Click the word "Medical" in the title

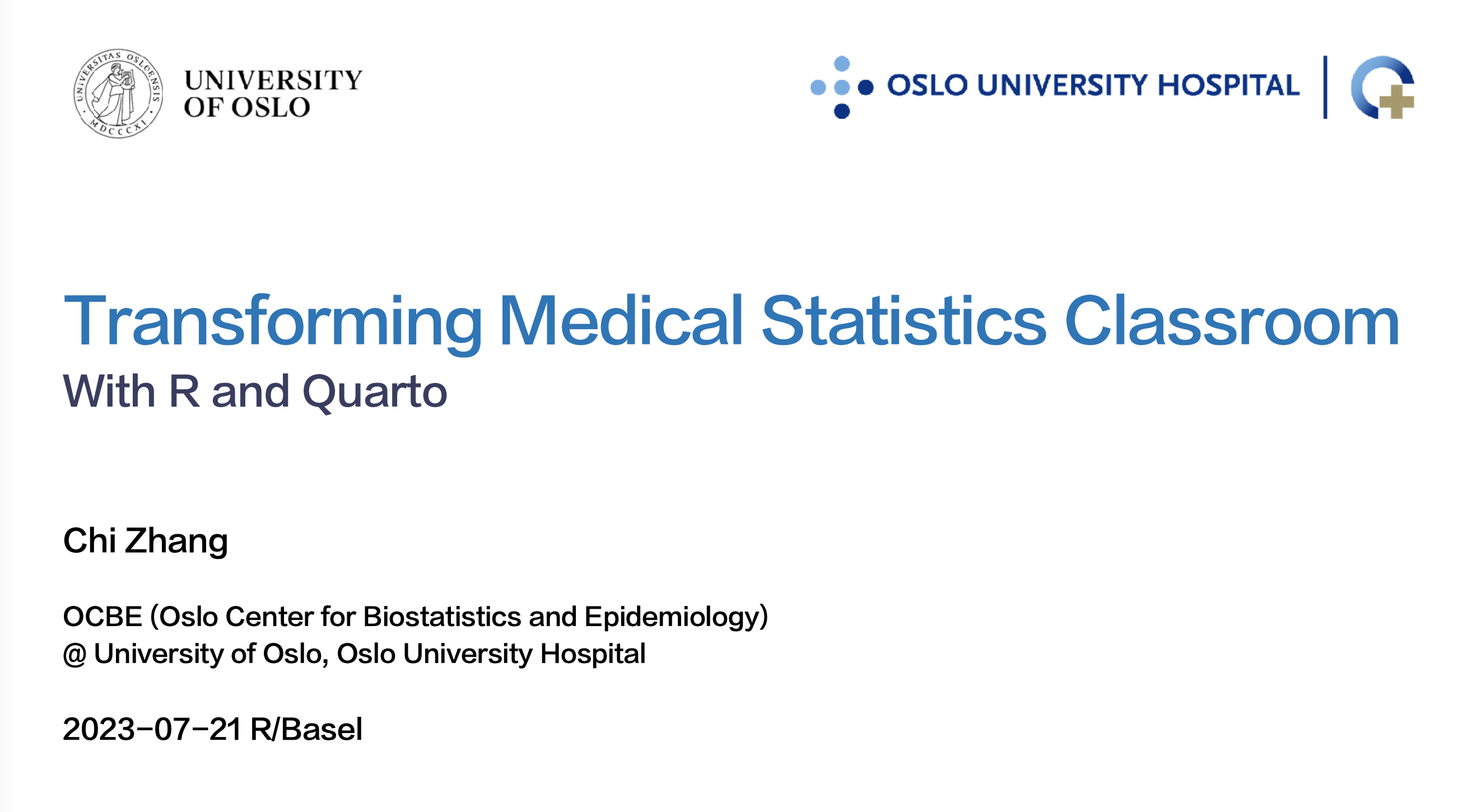[x=621, y=321]
